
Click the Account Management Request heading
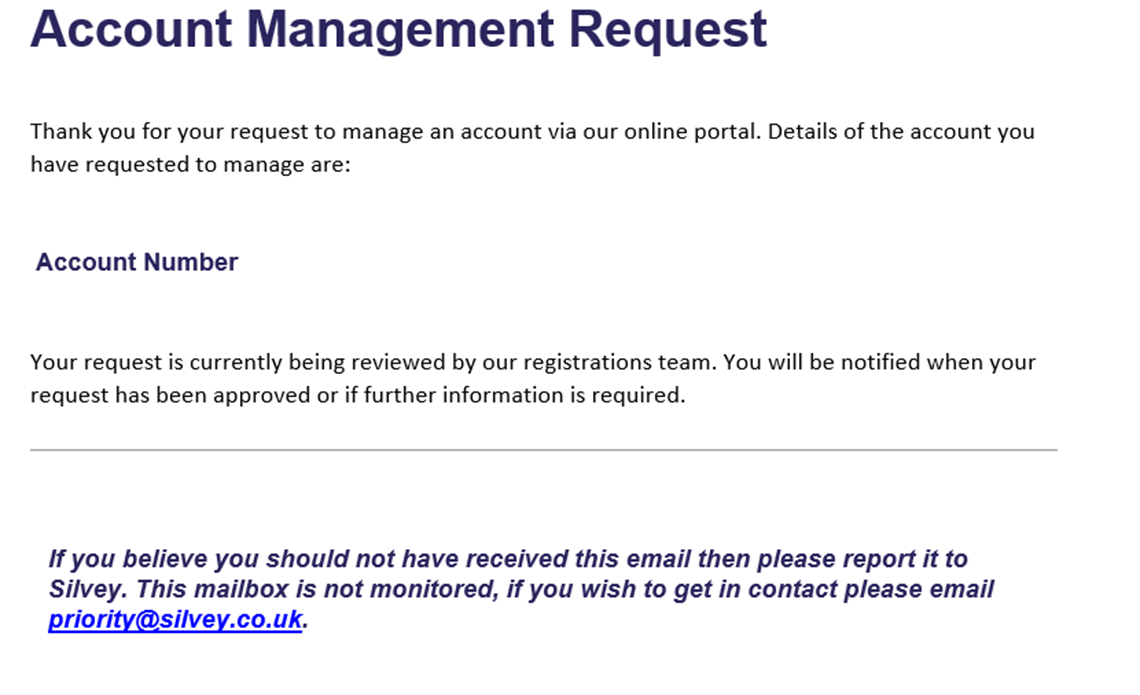coord(398,29)
